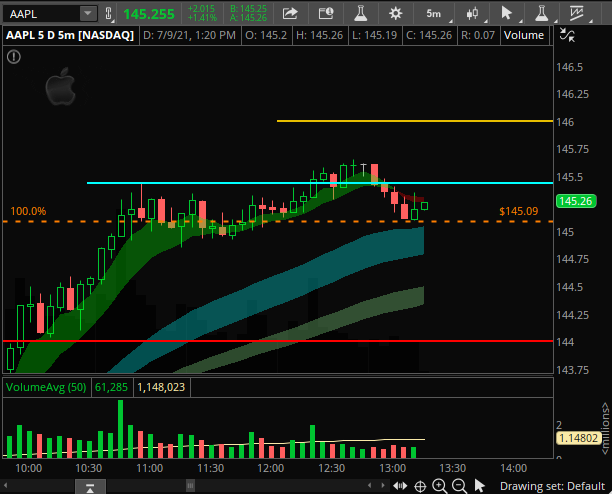Screen dimensions: 612x494
Task: Click the AAPL 5 D 5m [NASDAQ] label
Action: pos(70,36)
